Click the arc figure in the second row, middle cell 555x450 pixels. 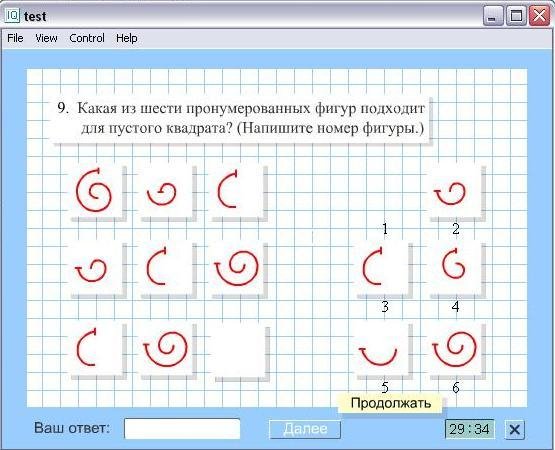(166, 269)
